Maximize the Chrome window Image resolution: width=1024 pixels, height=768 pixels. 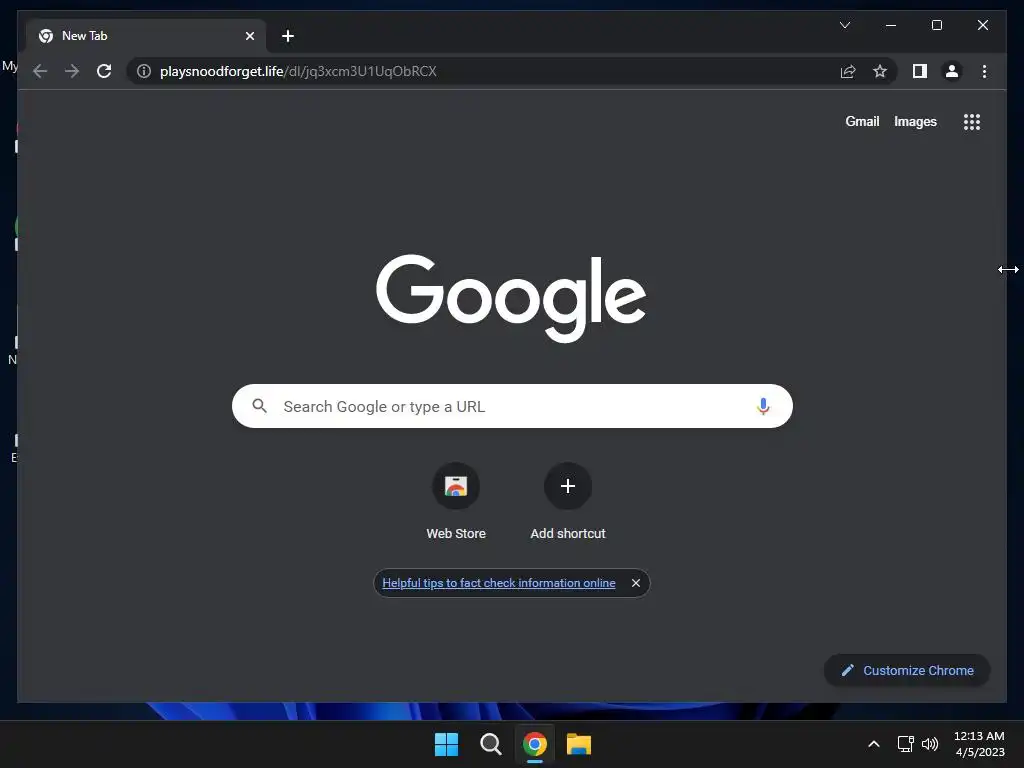pos(936,25)
